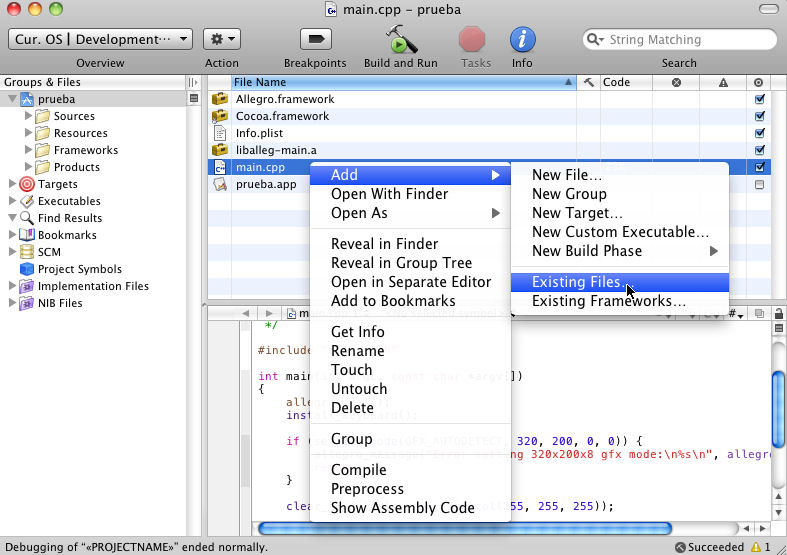Viewport: 787px width, 555px height.
Task: Uncheck the Allegro.framework target checkbox
Action: coord(760,100)
